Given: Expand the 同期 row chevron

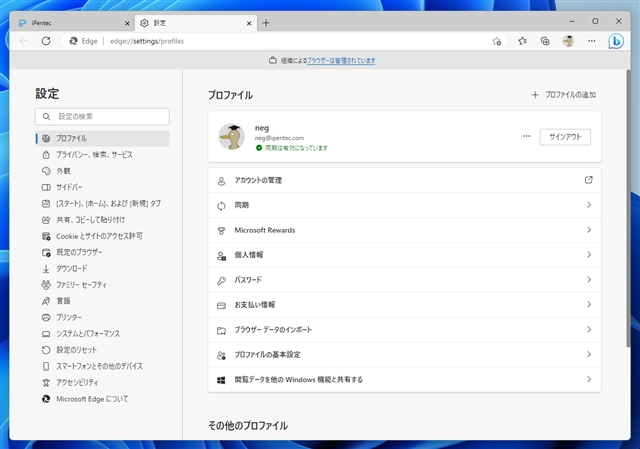Looking at the screenshot, I should pyautogui.click(x=589, y=205).
